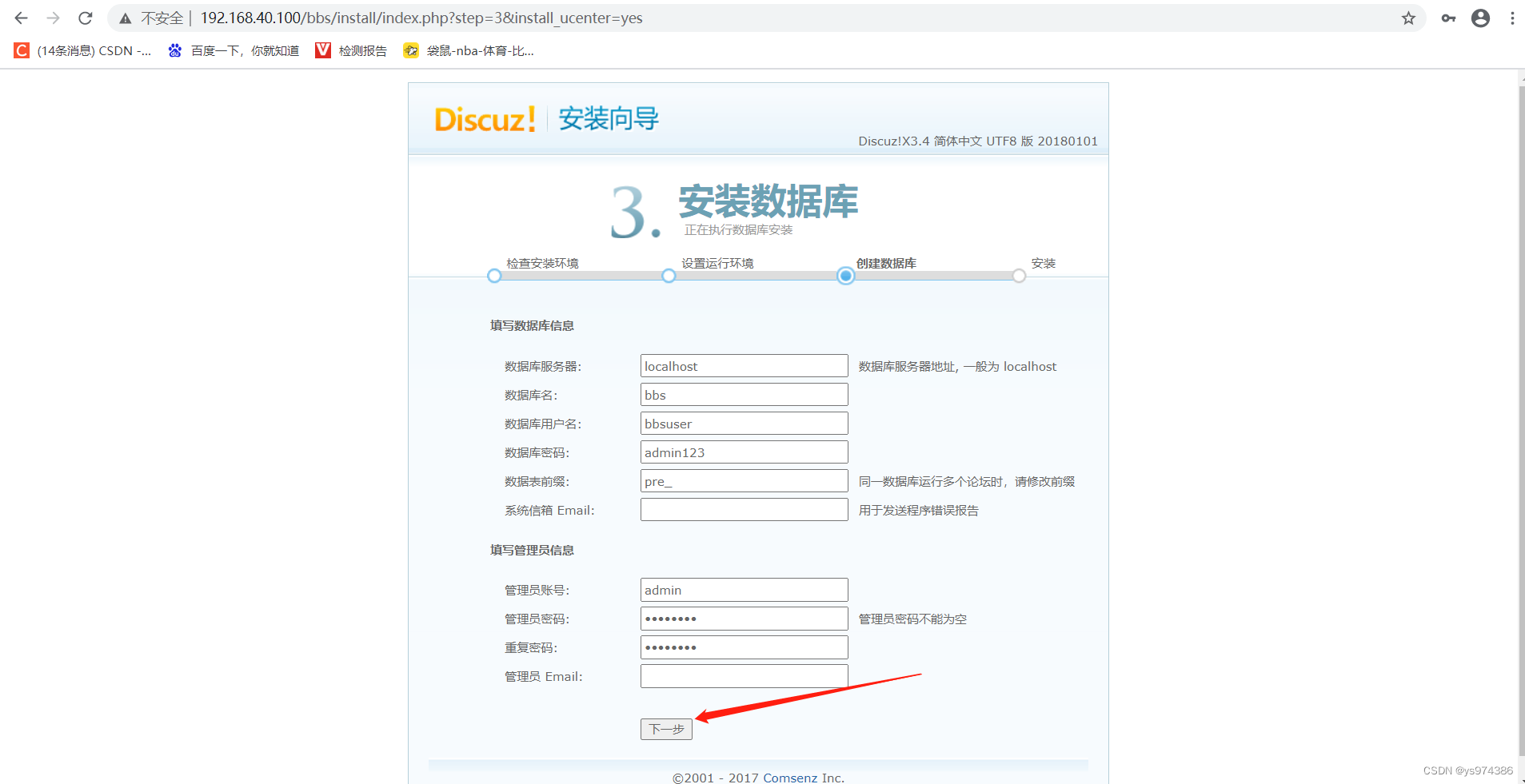
Task: Bookmark this page with the star icon
Action: [x=1408, y=18]
